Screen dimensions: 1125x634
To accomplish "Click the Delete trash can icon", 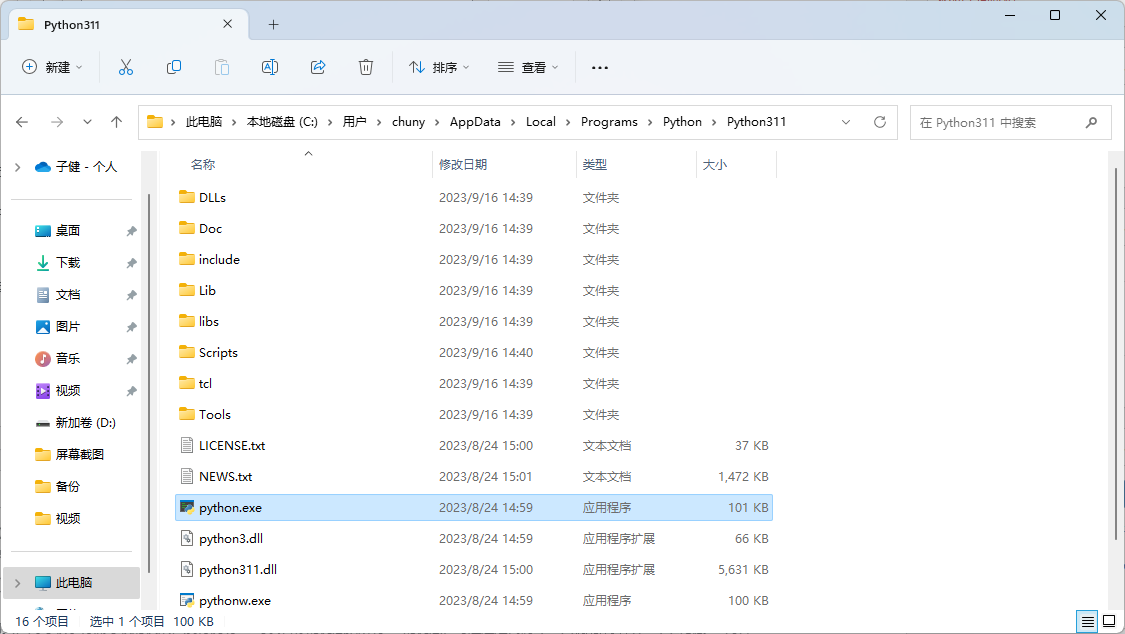I will coord(366,67).
